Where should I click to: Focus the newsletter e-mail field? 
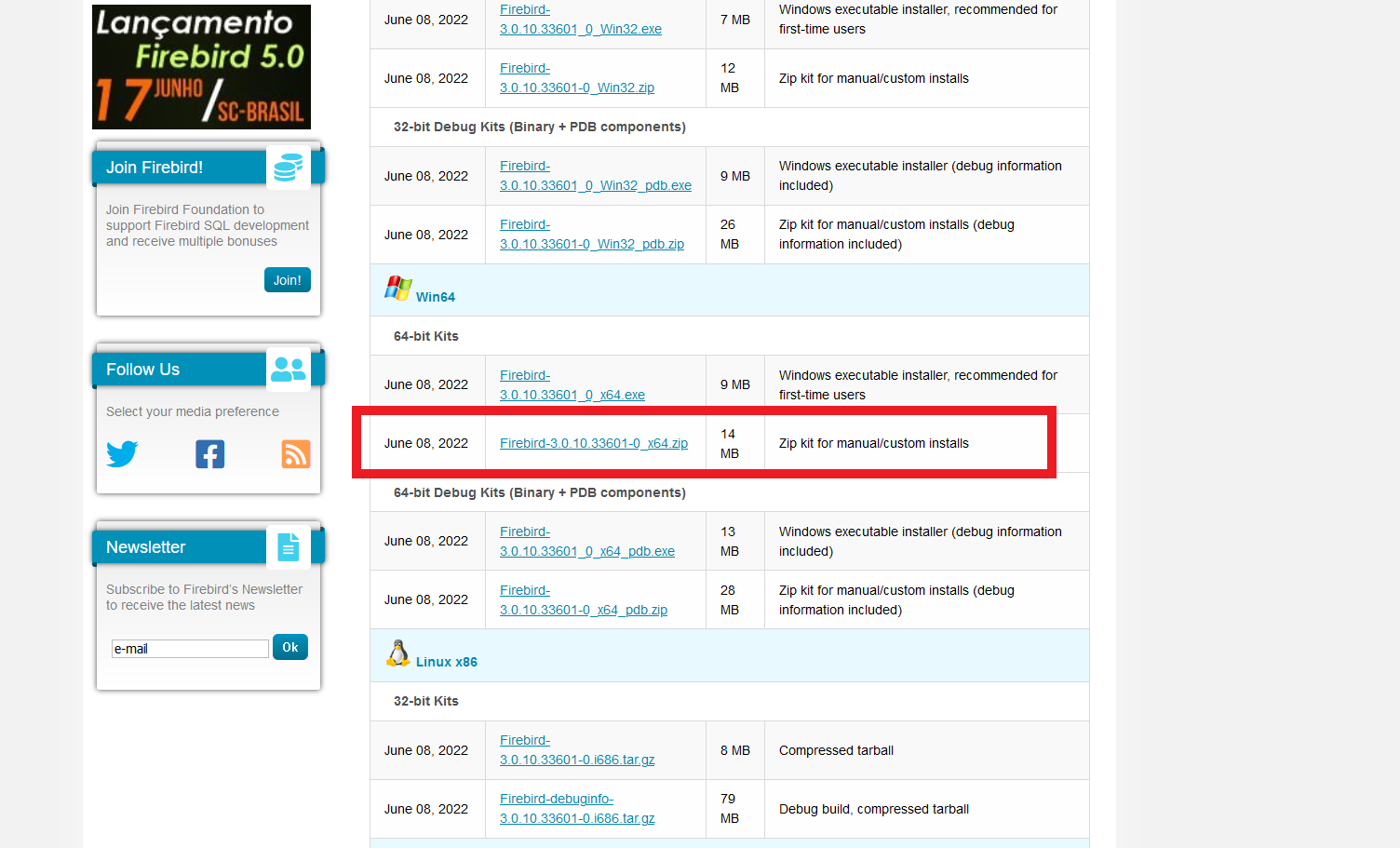190,649
